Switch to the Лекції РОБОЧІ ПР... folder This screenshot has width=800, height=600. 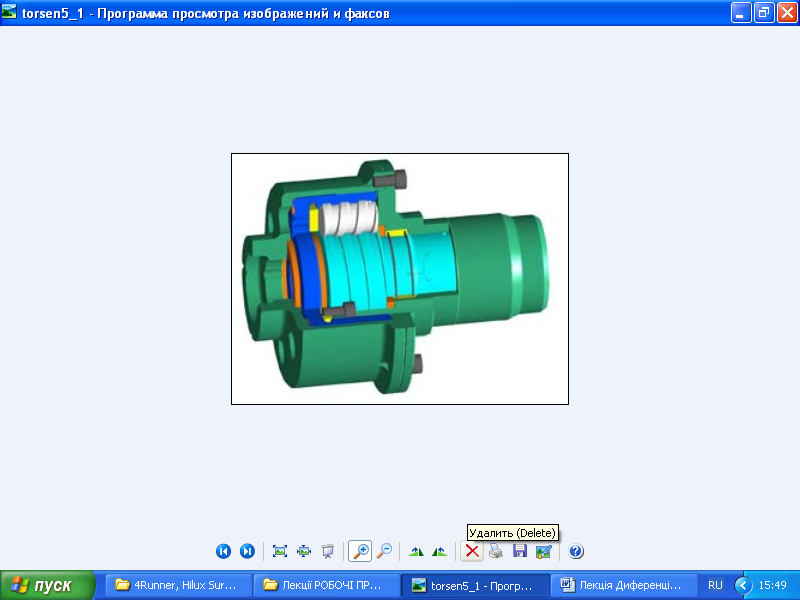coord(328,585)
